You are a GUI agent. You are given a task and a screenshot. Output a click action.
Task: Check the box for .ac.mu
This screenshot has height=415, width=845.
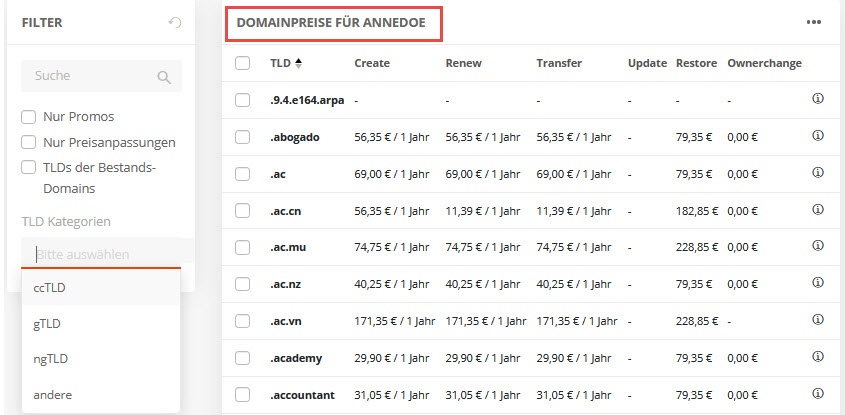(243, 247)
